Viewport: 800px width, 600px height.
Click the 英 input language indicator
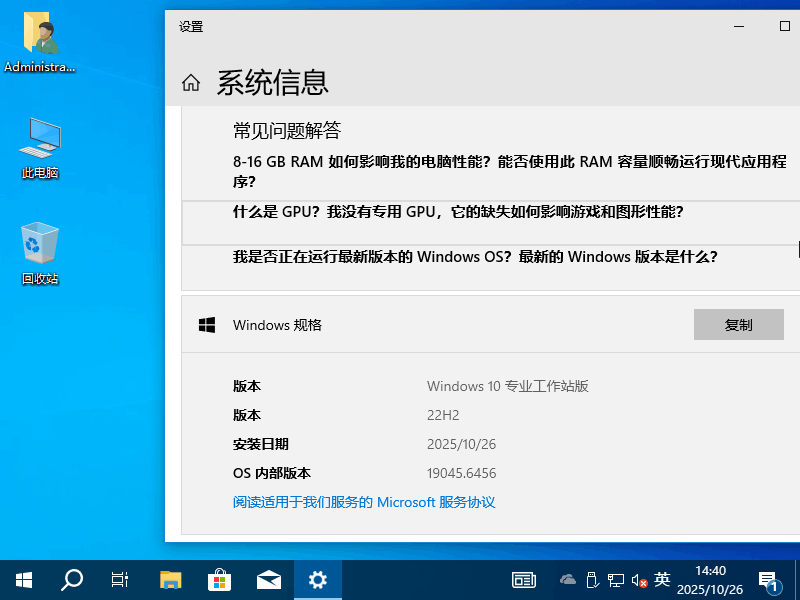(661, 579)
